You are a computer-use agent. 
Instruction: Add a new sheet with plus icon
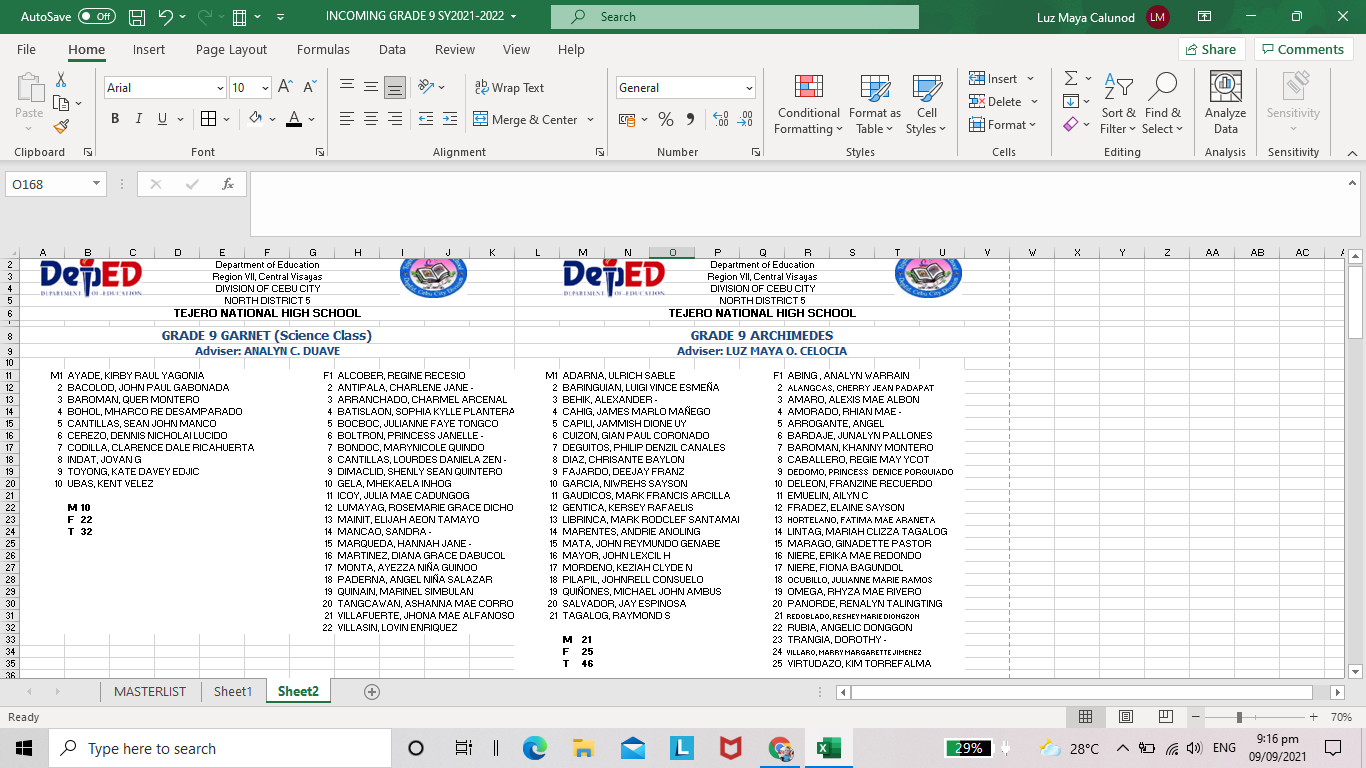pos(372,692)
